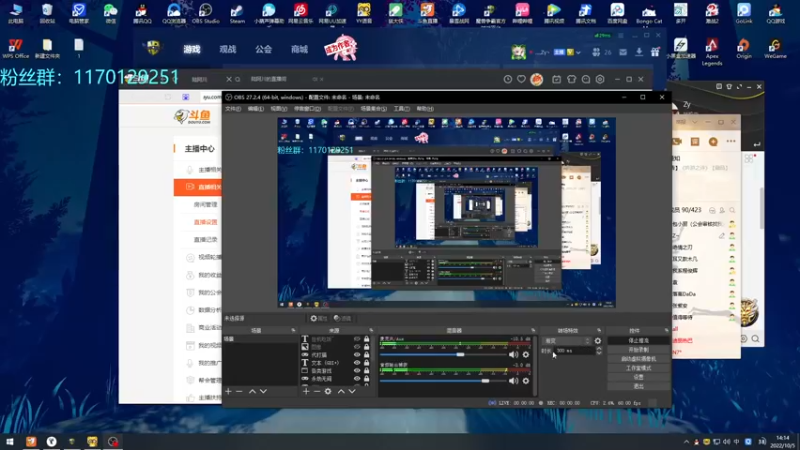
Task: Float the 转场特效 (Transitions) dock via its header icon
Action: [x=599, y=331]
